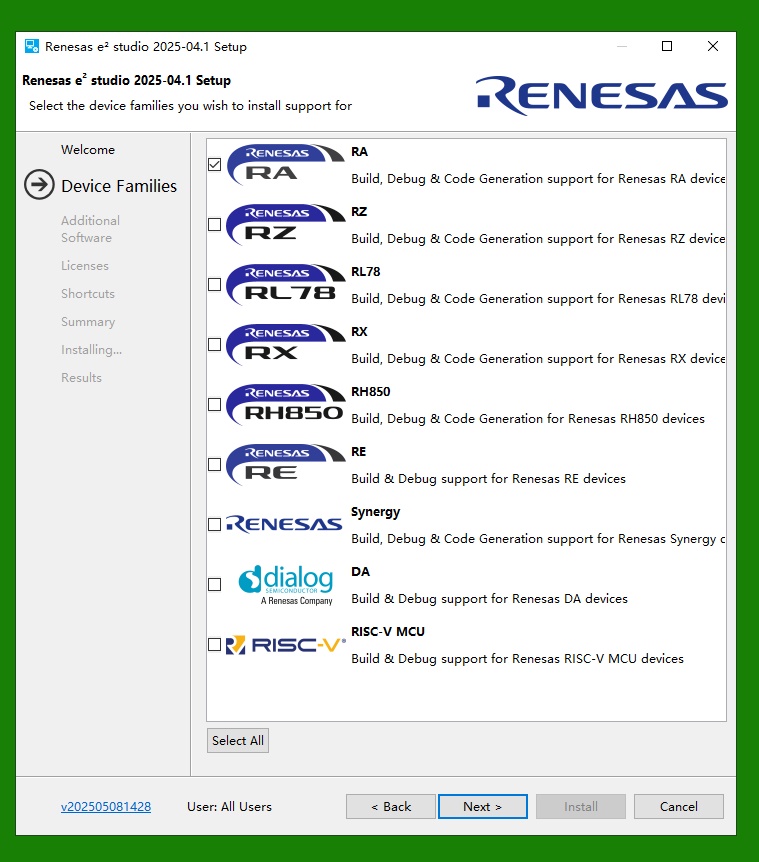Click the Synergy Renesas logo

click(284, 524)
